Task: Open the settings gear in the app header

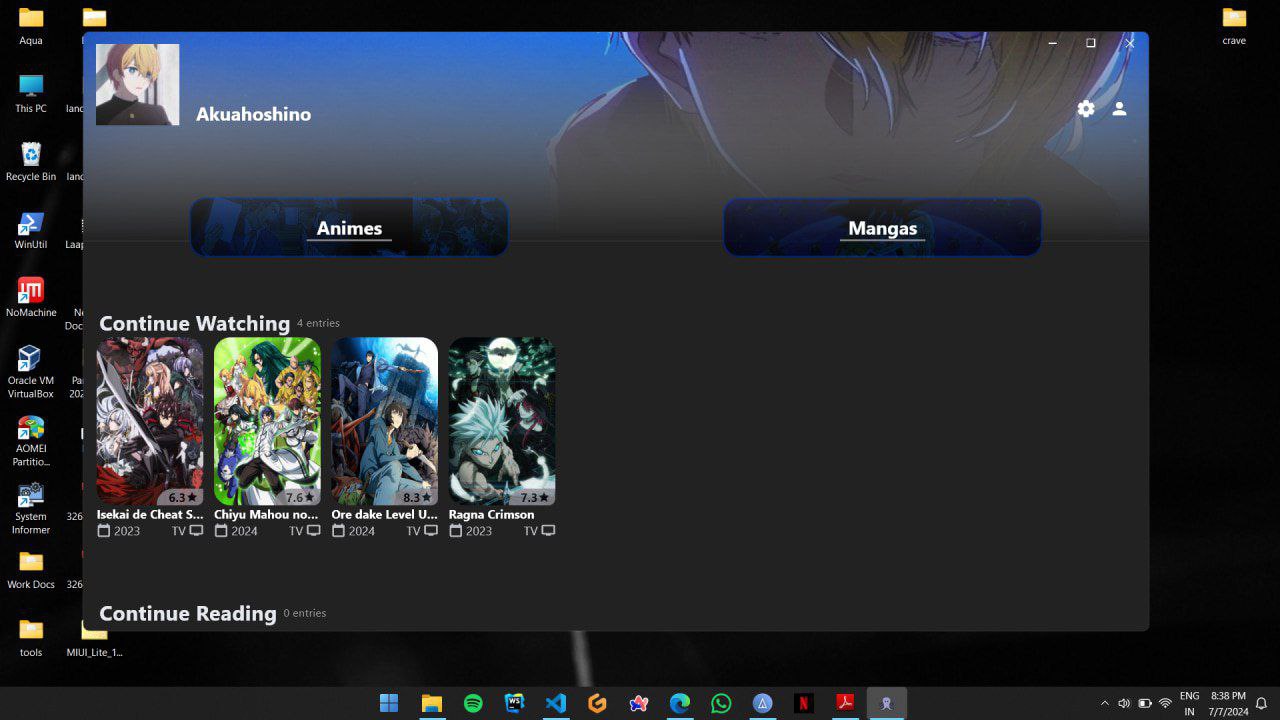Action: click(1086, 109)
